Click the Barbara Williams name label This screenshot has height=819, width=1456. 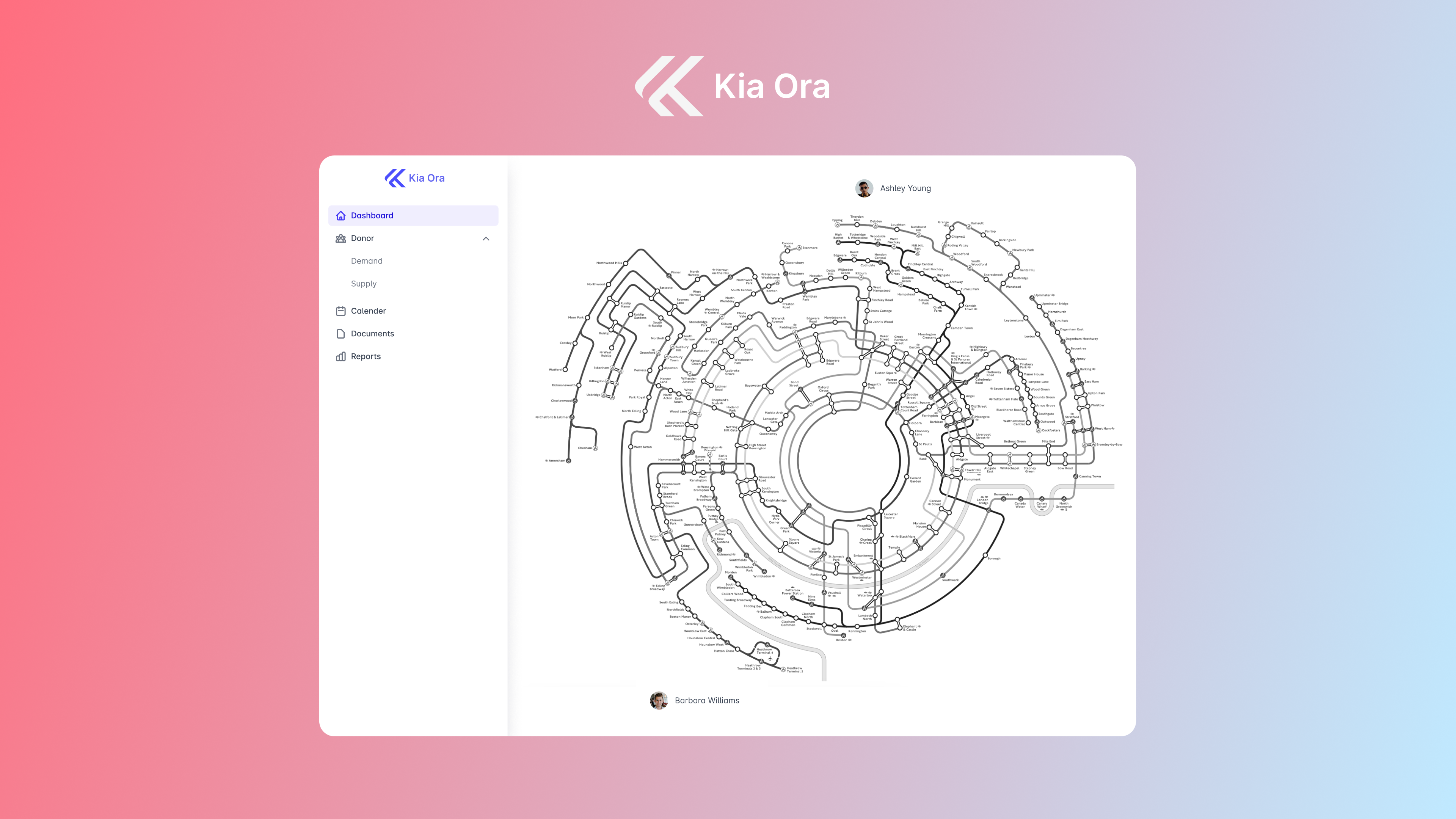tap(706, 700)
